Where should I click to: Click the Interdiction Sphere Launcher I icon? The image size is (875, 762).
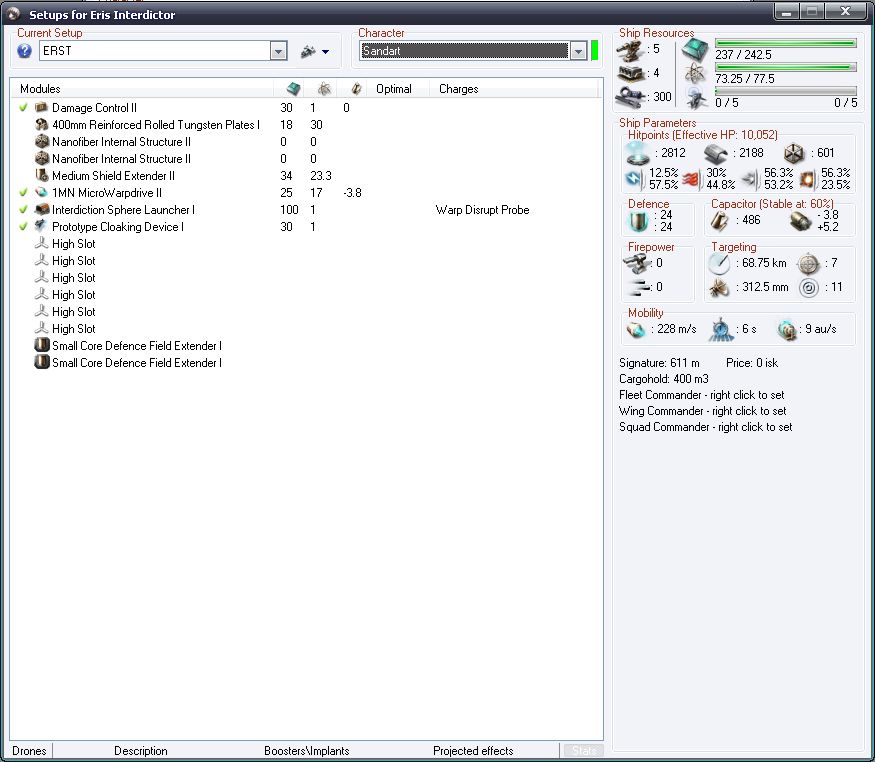pos(41,210)
